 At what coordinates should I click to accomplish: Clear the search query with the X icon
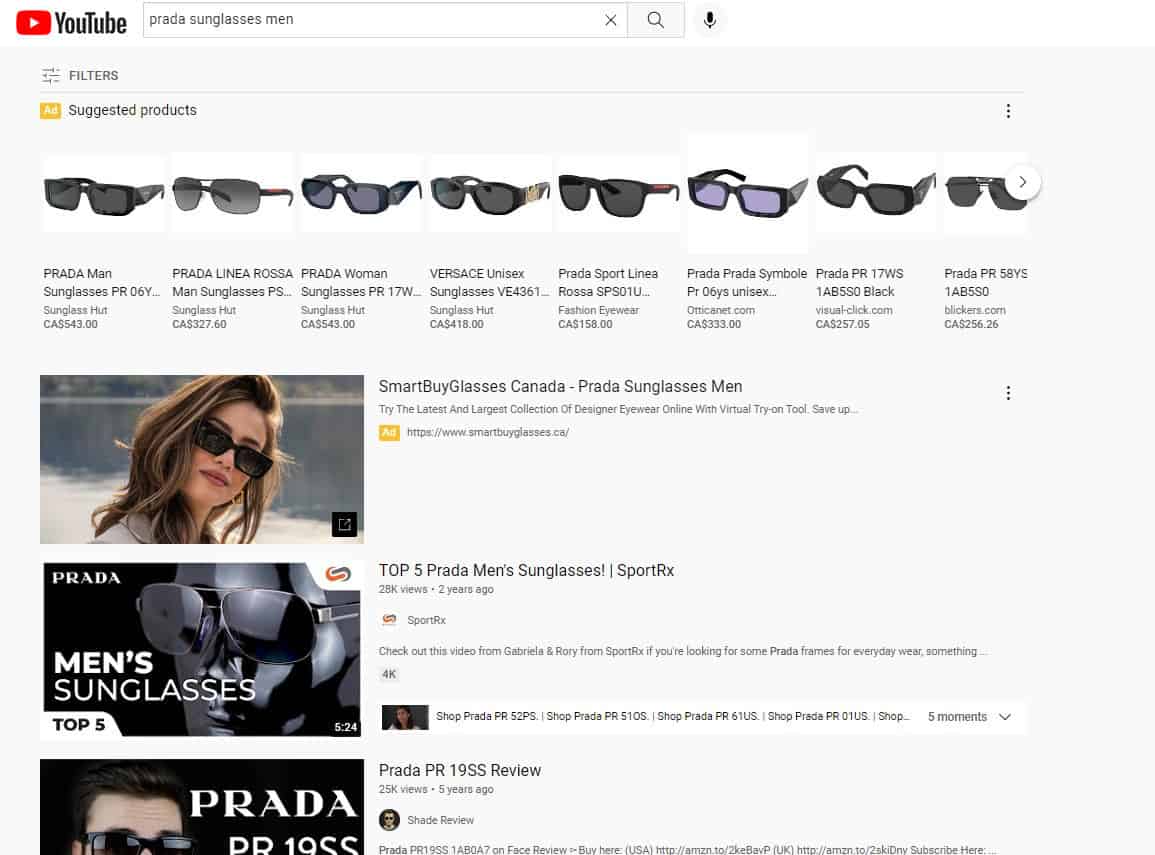[611, 21]
